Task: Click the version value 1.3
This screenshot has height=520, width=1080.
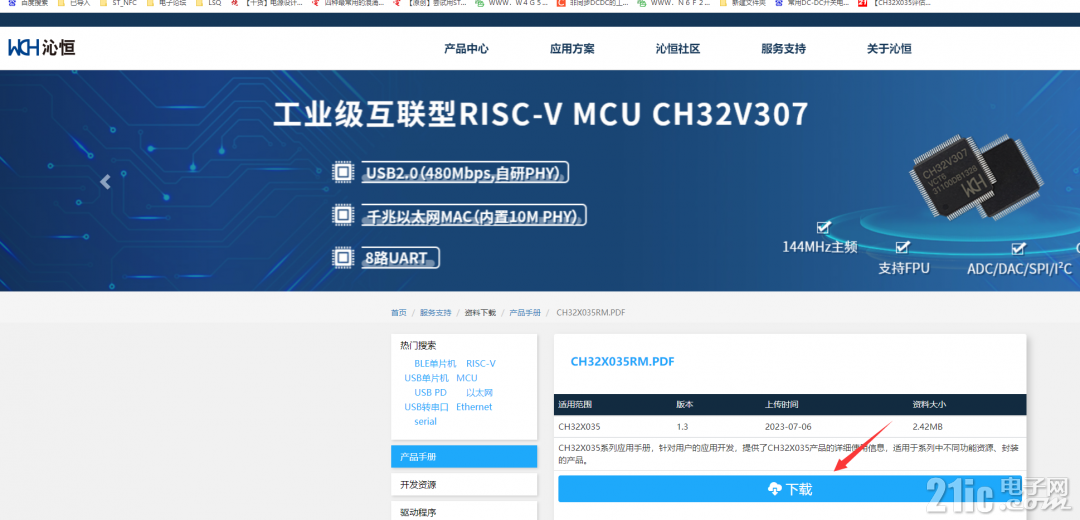Action: click(683, 426)
